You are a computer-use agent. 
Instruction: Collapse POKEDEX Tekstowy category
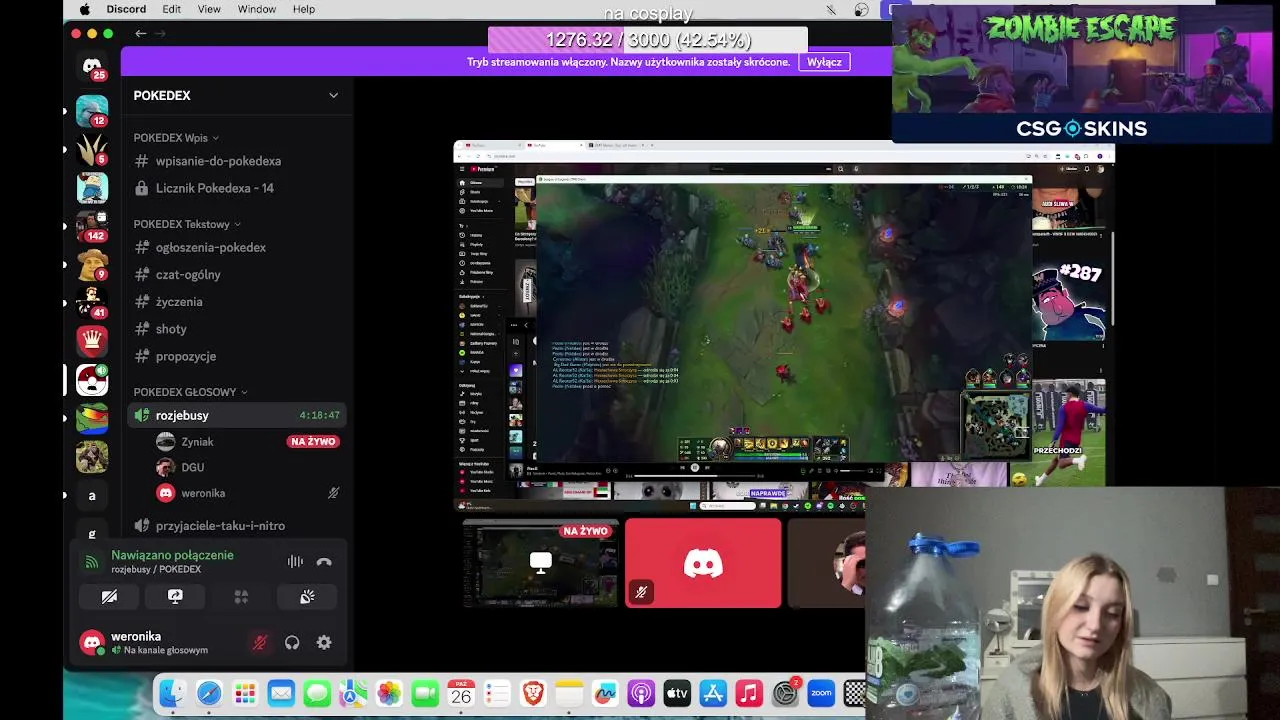point(187,224)
